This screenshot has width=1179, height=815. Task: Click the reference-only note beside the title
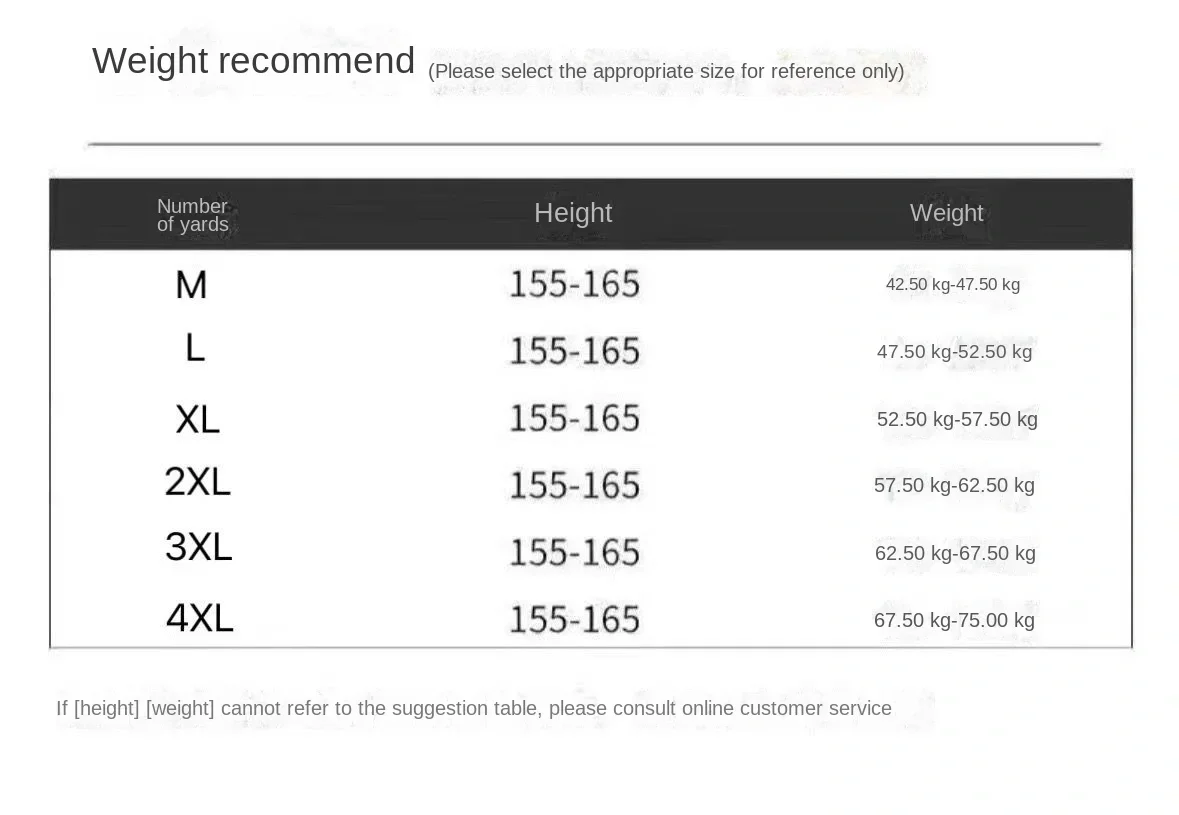[x=666, y=71]
